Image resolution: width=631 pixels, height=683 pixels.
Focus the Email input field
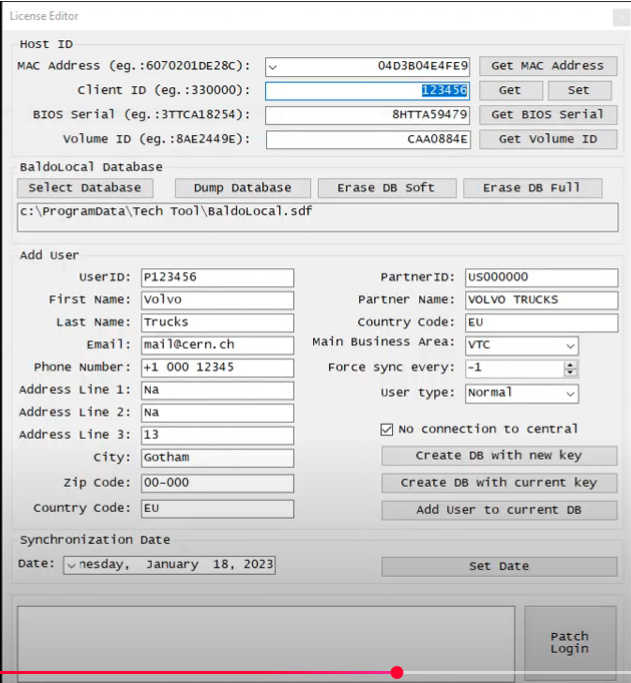(217, 345)
